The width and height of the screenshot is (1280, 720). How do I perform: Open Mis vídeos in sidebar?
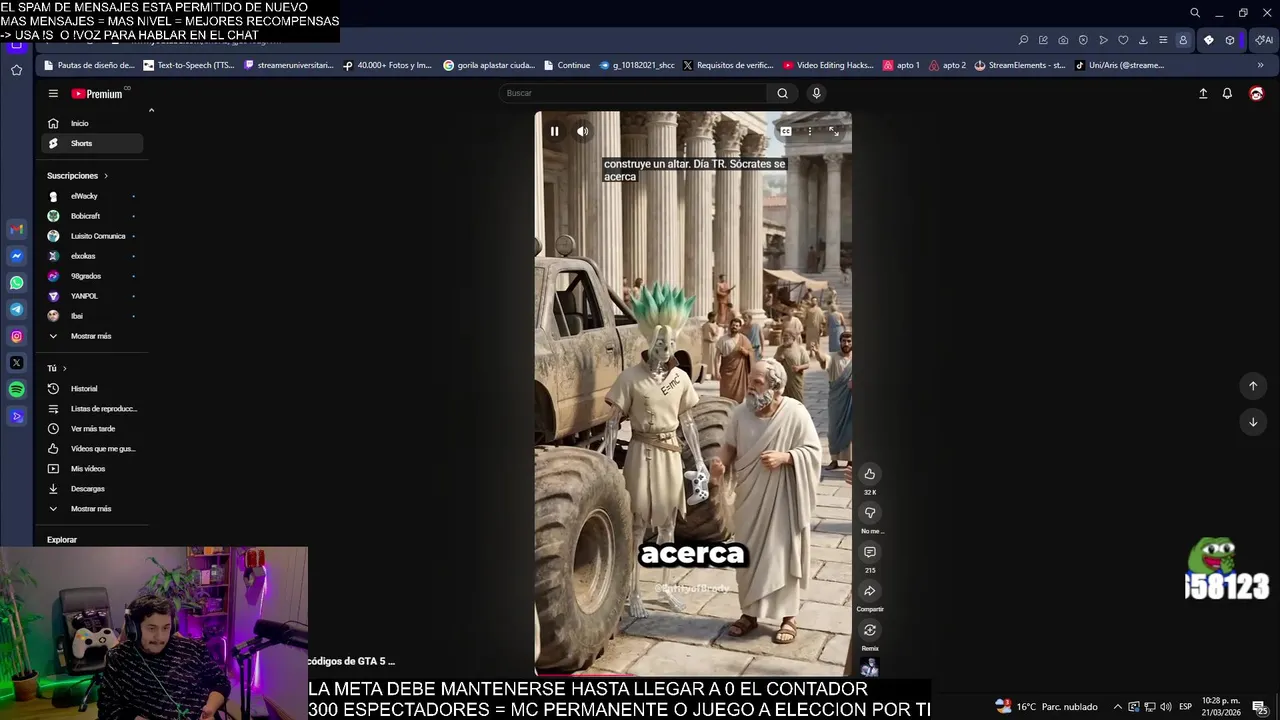point(92,468)
